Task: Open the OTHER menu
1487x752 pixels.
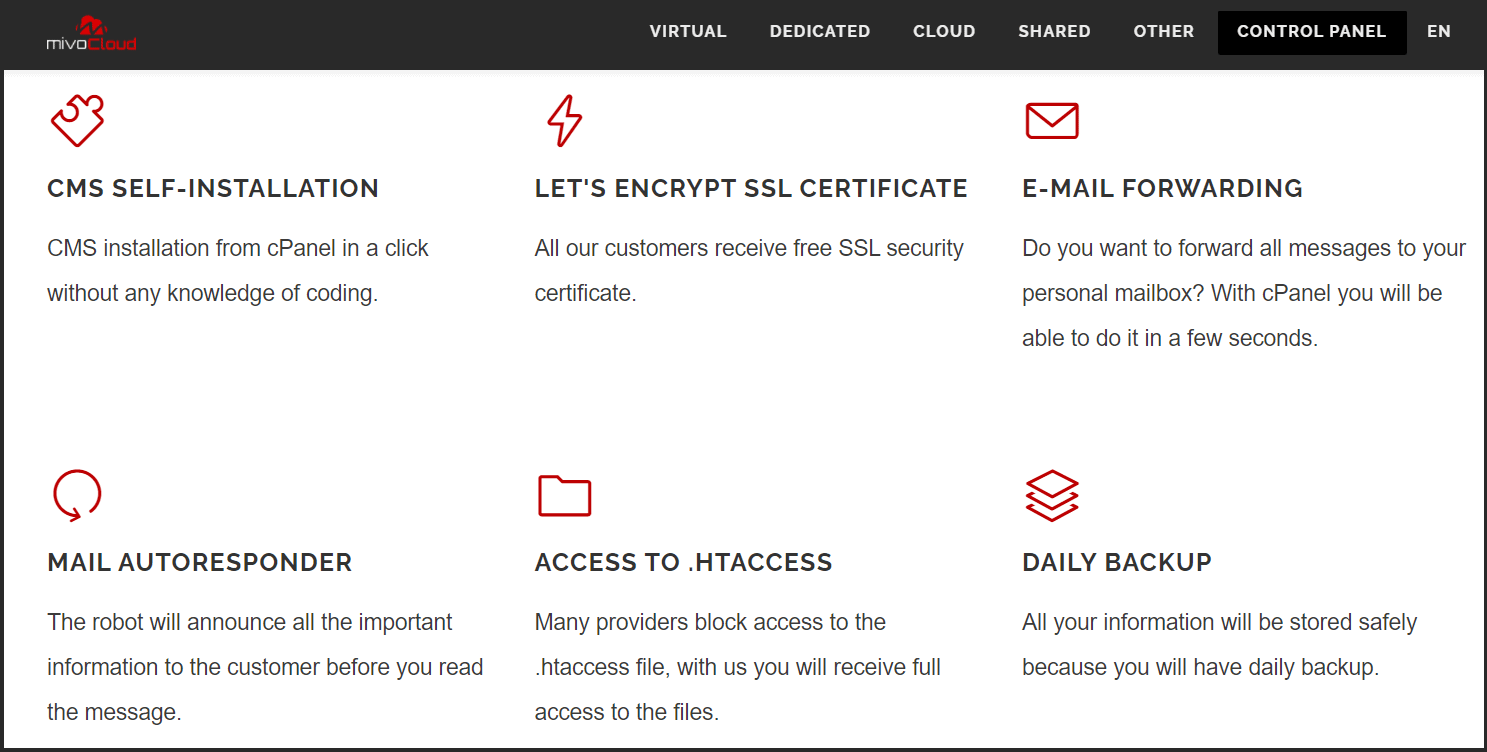Action: pyautogui.click(x=1164, y=32)
